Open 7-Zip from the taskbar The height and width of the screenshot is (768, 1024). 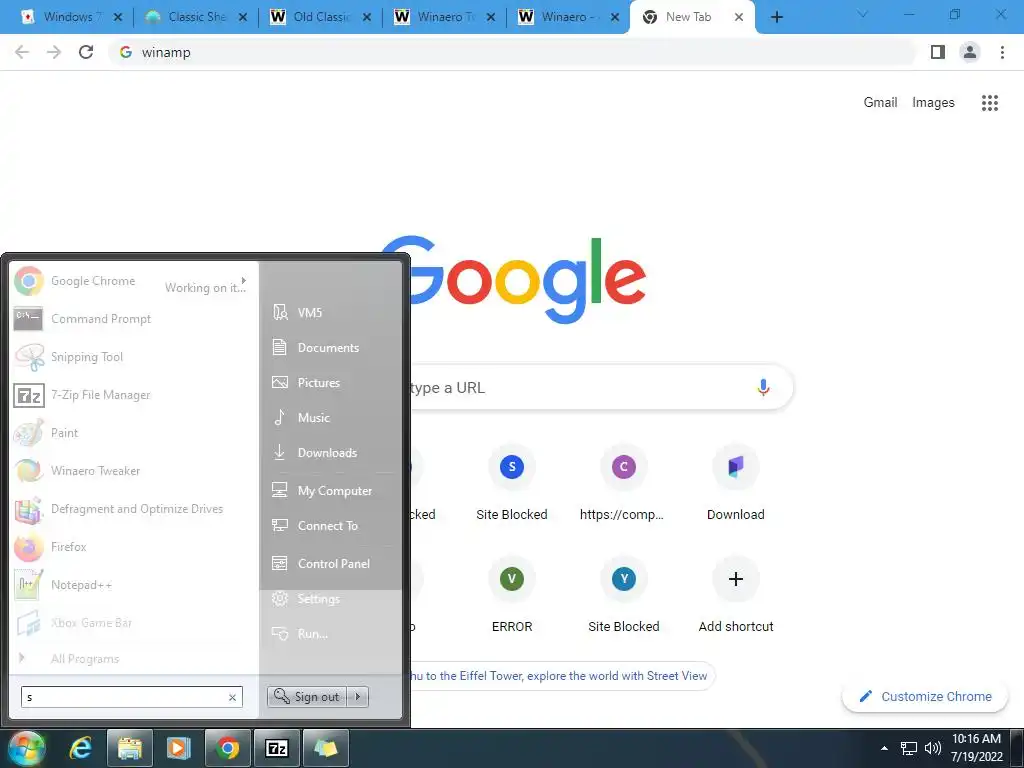[277, 748]
